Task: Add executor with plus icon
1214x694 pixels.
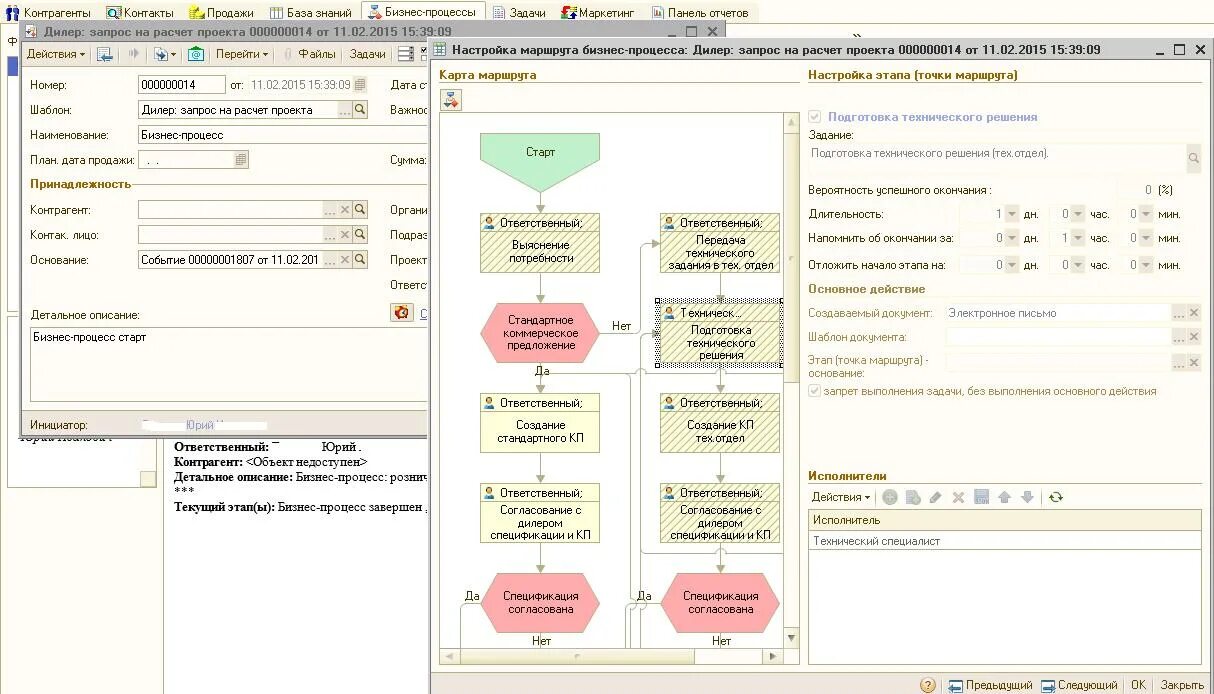Action: pos(889,497)
